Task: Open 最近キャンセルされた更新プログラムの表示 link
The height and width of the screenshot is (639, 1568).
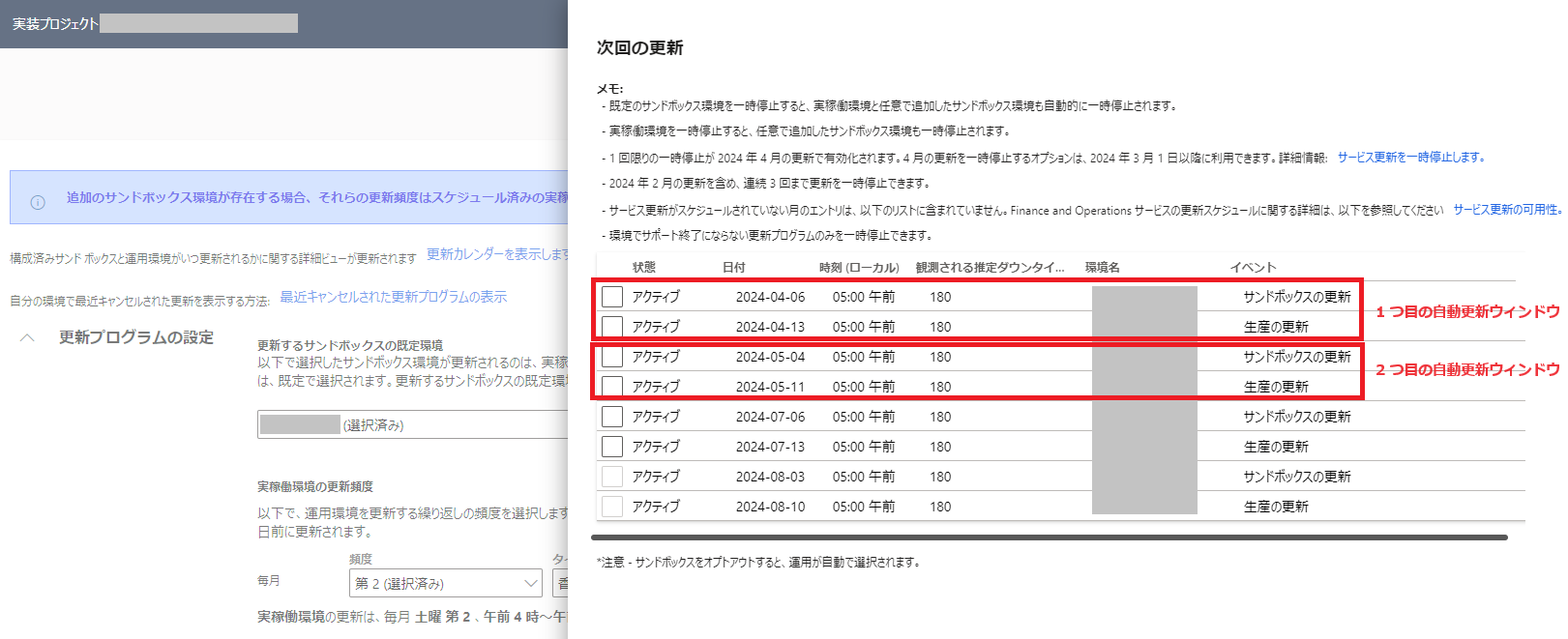Action: (x=394, y=297)
